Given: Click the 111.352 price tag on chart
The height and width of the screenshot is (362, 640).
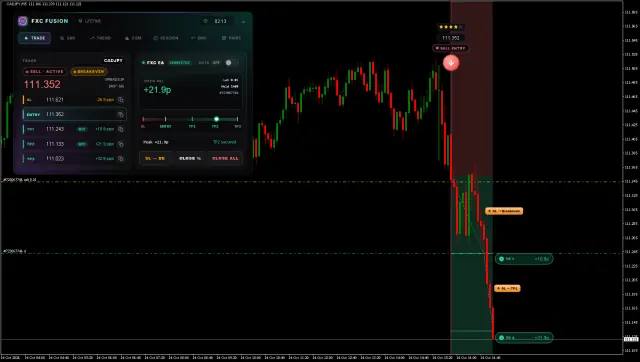Looking at the screenshot, I should (451, 38).
